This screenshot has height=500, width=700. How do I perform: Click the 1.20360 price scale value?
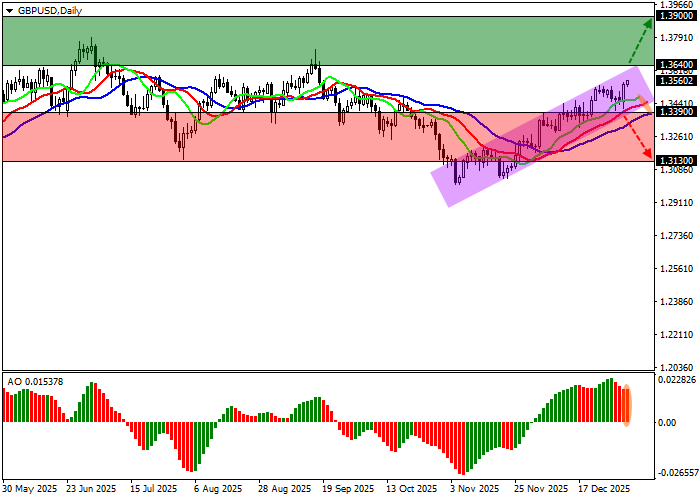coord(677,368)
